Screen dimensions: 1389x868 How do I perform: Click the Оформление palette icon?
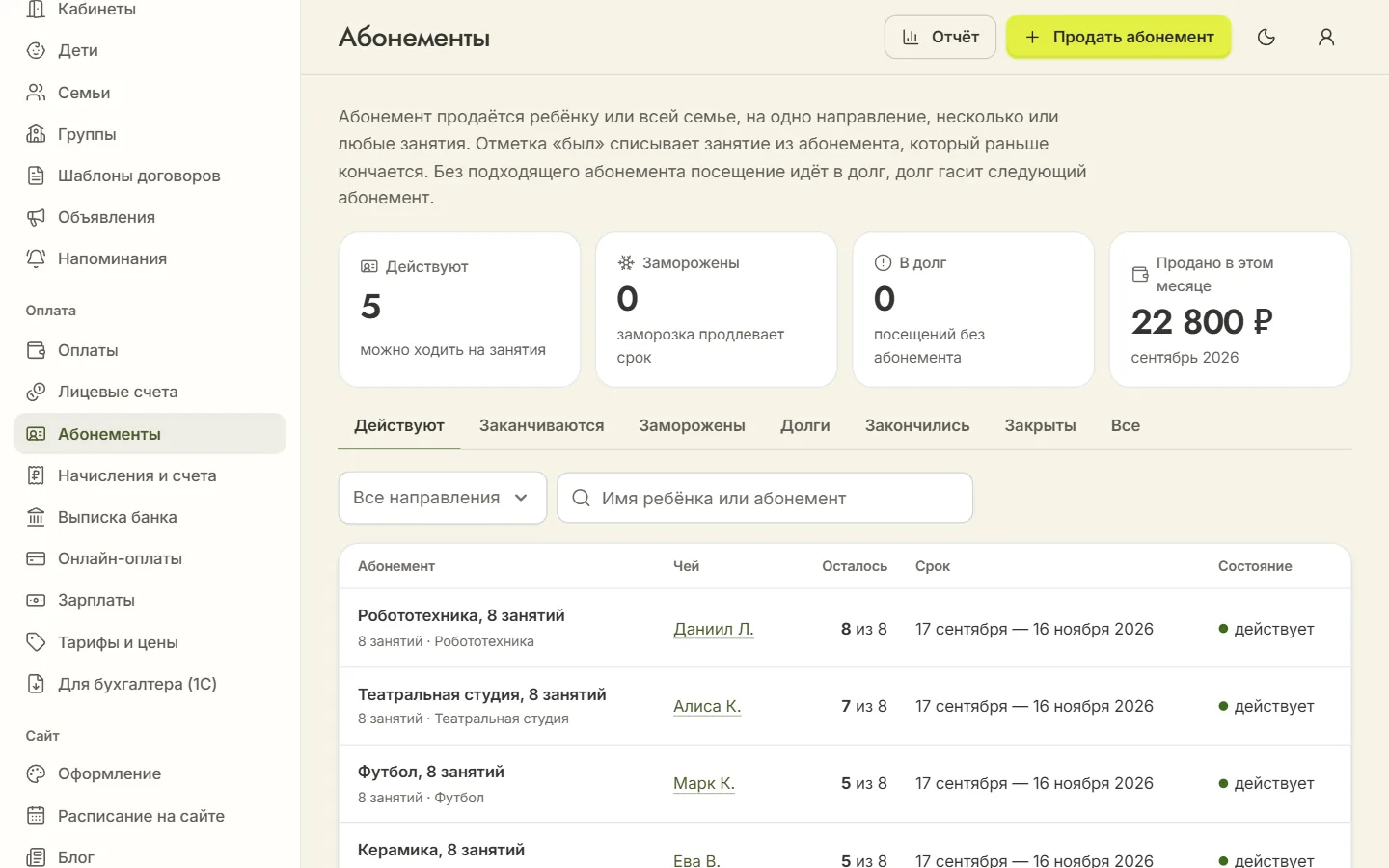(x=36, y=773)
